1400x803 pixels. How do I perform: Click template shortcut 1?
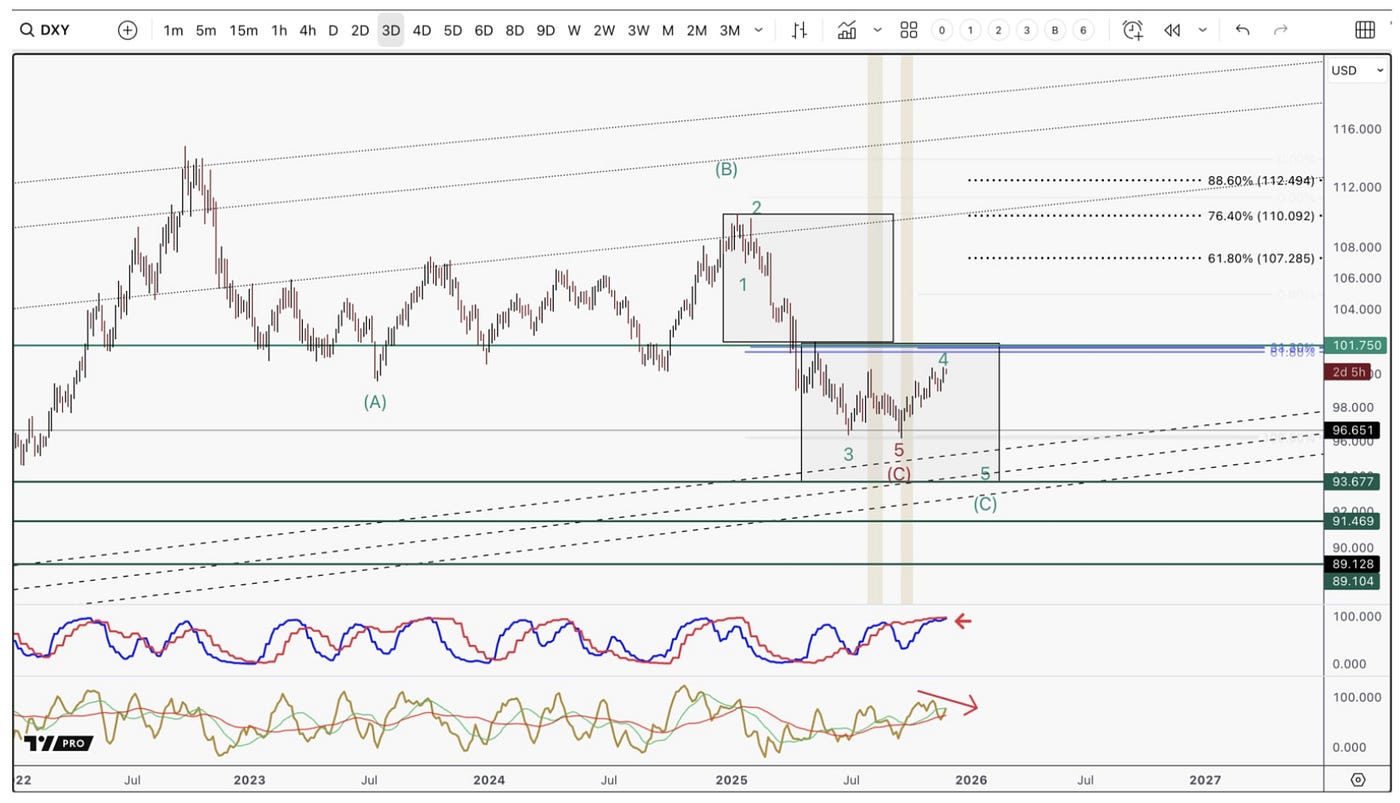[970, 30]
